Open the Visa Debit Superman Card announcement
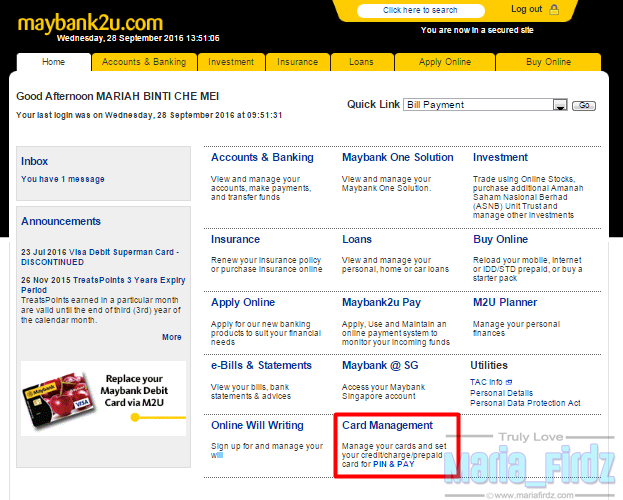The image size is (623, 500). tap(100, 257)
